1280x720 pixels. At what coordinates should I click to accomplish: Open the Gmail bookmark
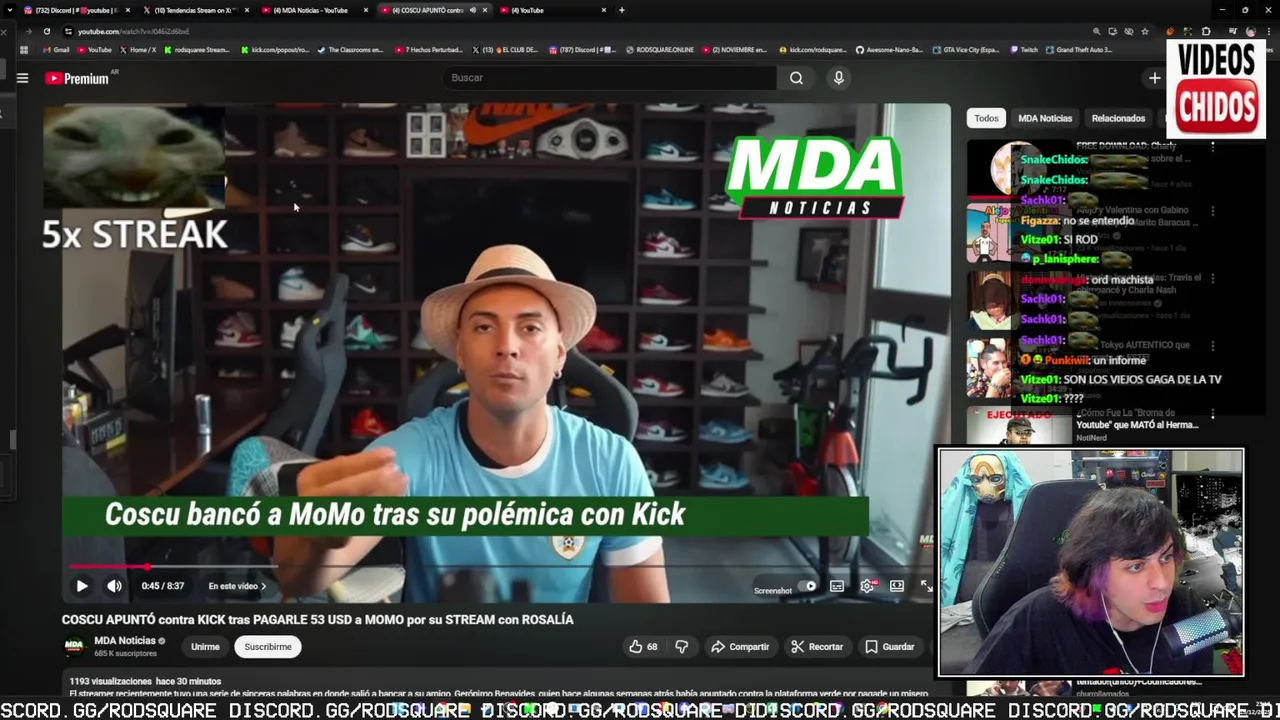[x=56, y=50]
